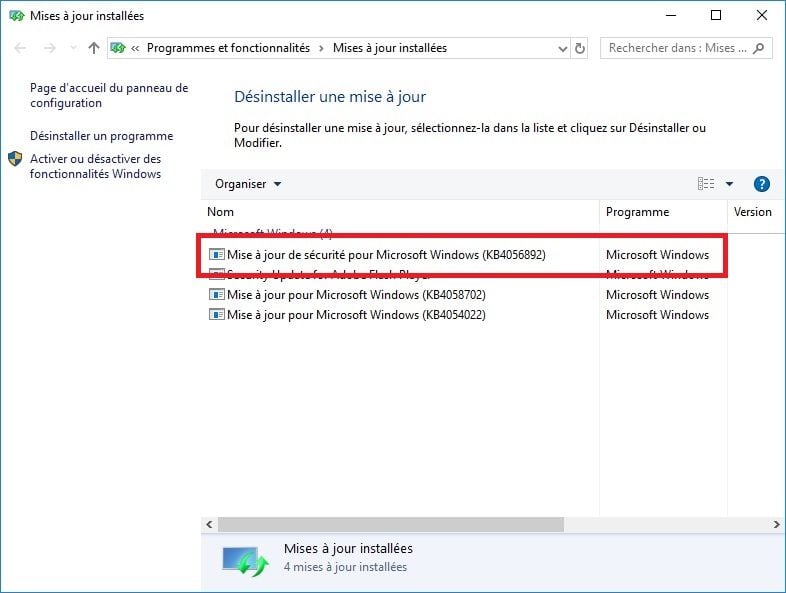The image size is (786, 593).
Task: Click the installed updates icon in details pane
Action: pos(245,561)
